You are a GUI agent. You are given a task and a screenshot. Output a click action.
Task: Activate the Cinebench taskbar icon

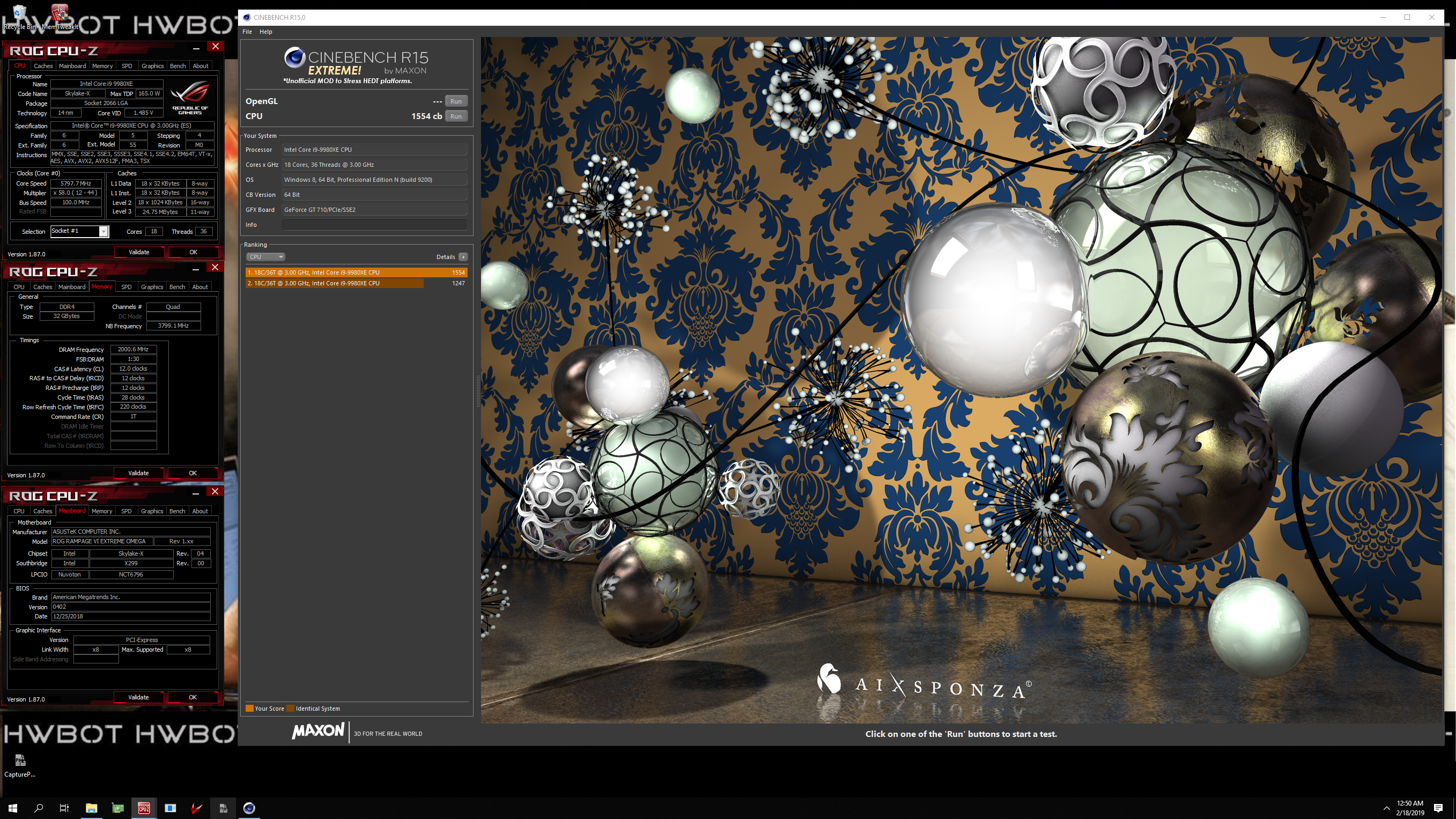pyautogui.click(x=249, y=808)
